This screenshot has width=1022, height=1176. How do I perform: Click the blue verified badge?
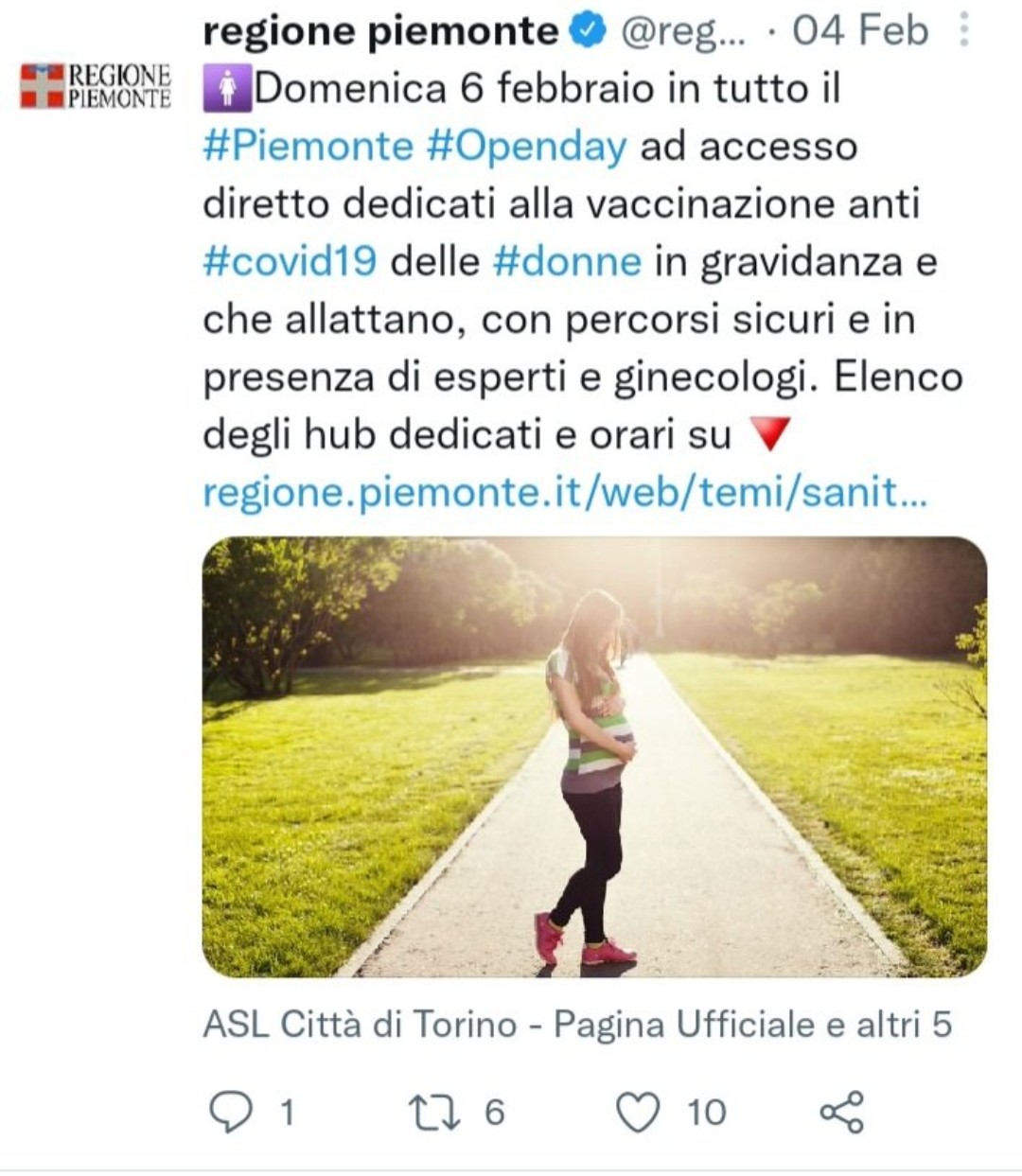pyautogui.click(x=588, y=31)
